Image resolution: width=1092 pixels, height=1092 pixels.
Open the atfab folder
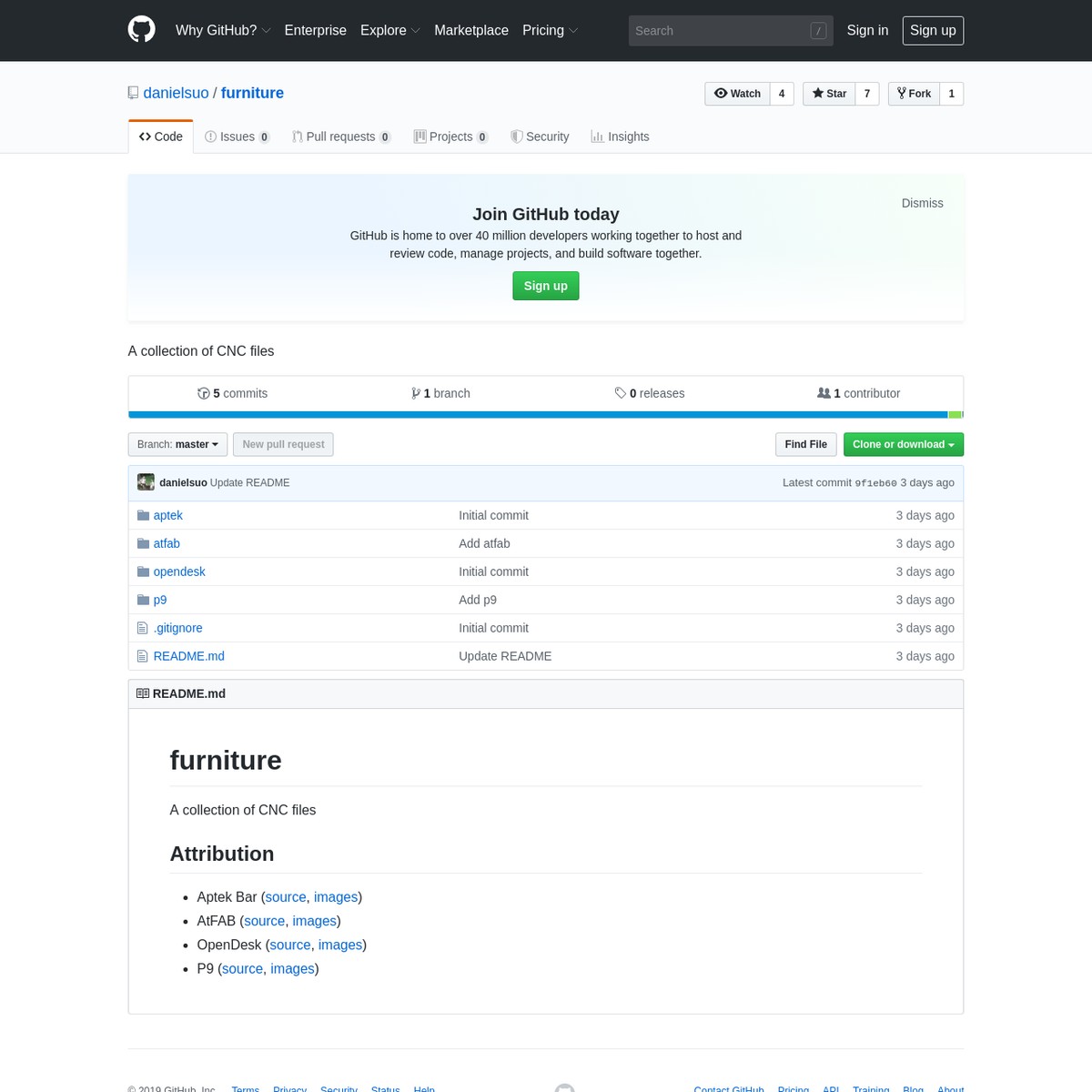[167, 543]
